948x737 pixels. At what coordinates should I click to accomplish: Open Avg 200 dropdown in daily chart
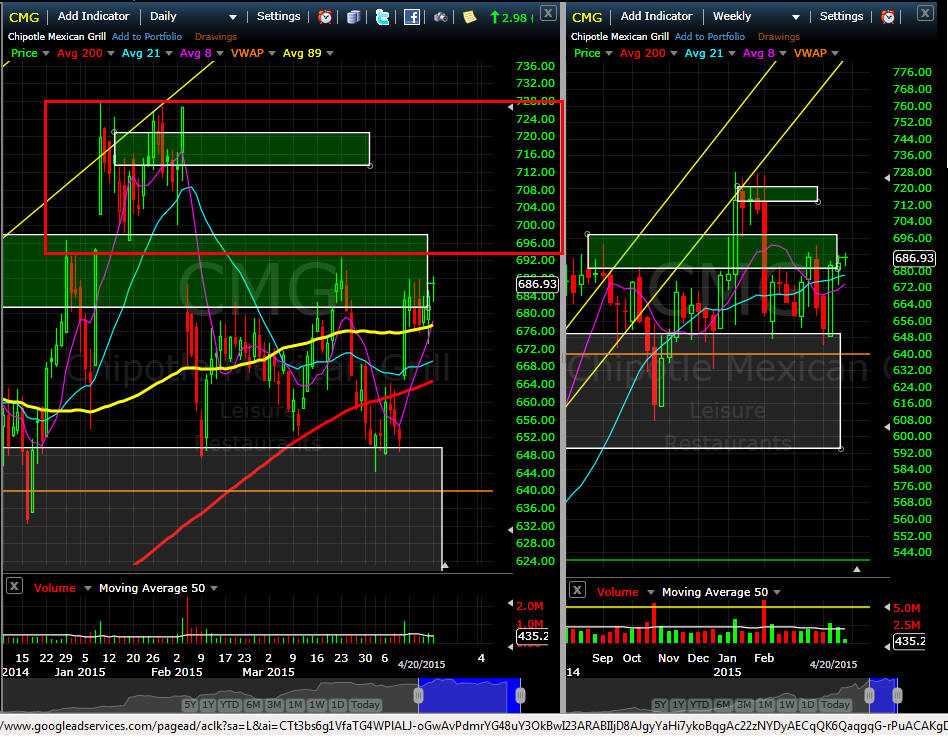(111, 53)
